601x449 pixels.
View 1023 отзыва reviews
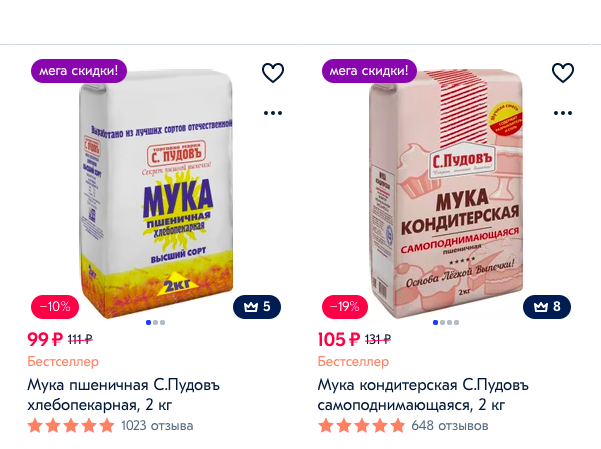tap(157, 425)
